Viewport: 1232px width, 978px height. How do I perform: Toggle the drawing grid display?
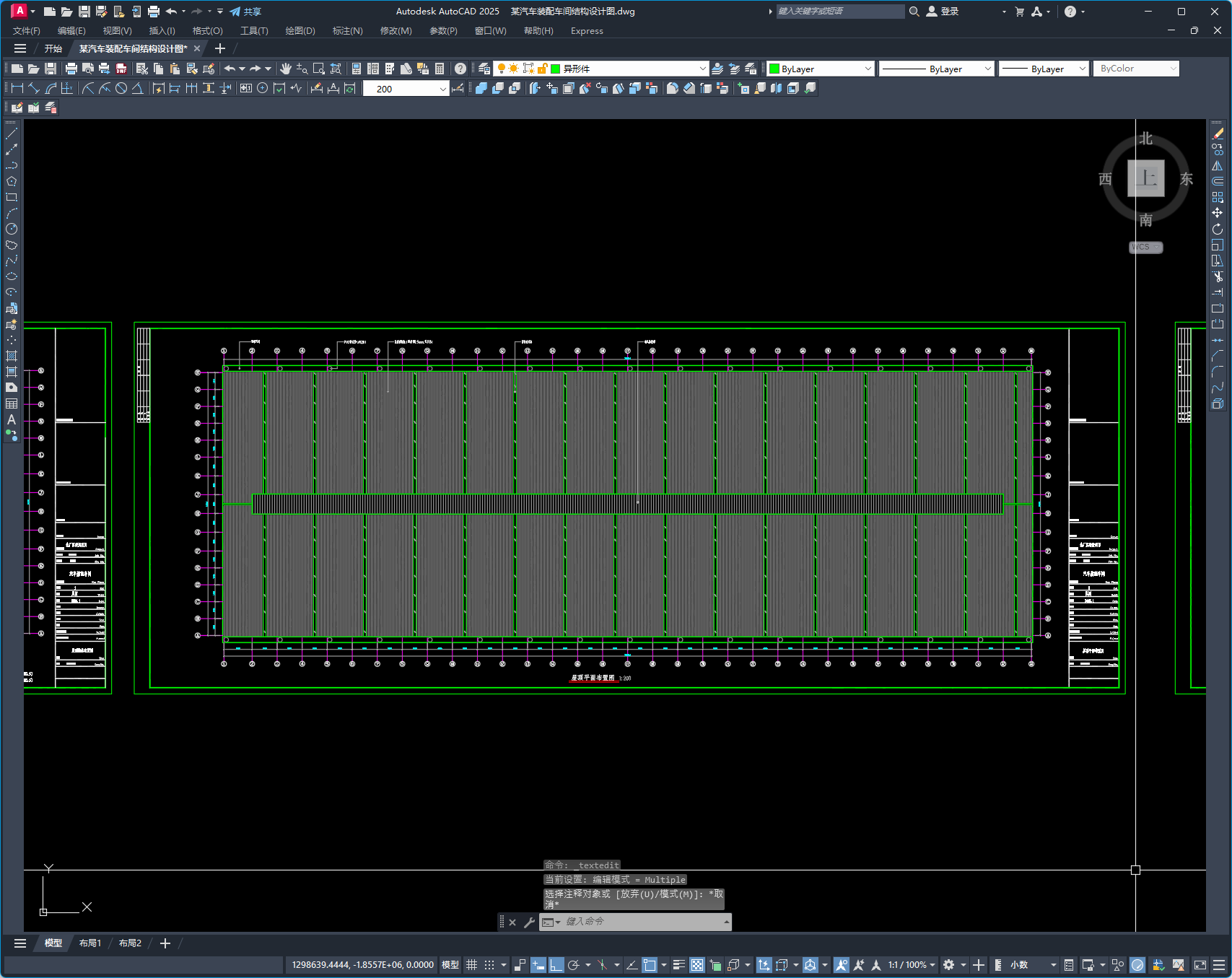(x=471, y=965)
